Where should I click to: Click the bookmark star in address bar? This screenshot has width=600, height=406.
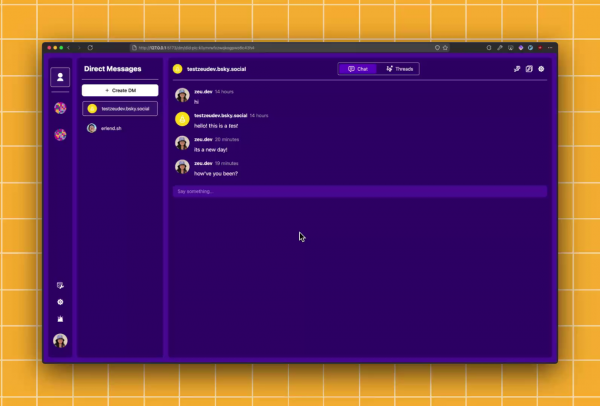[445, 48]
